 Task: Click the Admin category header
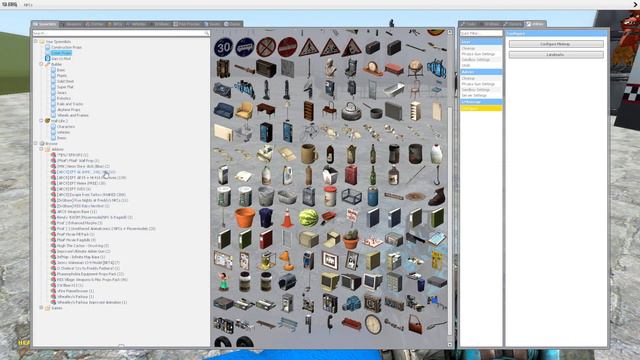coord(481,72)
